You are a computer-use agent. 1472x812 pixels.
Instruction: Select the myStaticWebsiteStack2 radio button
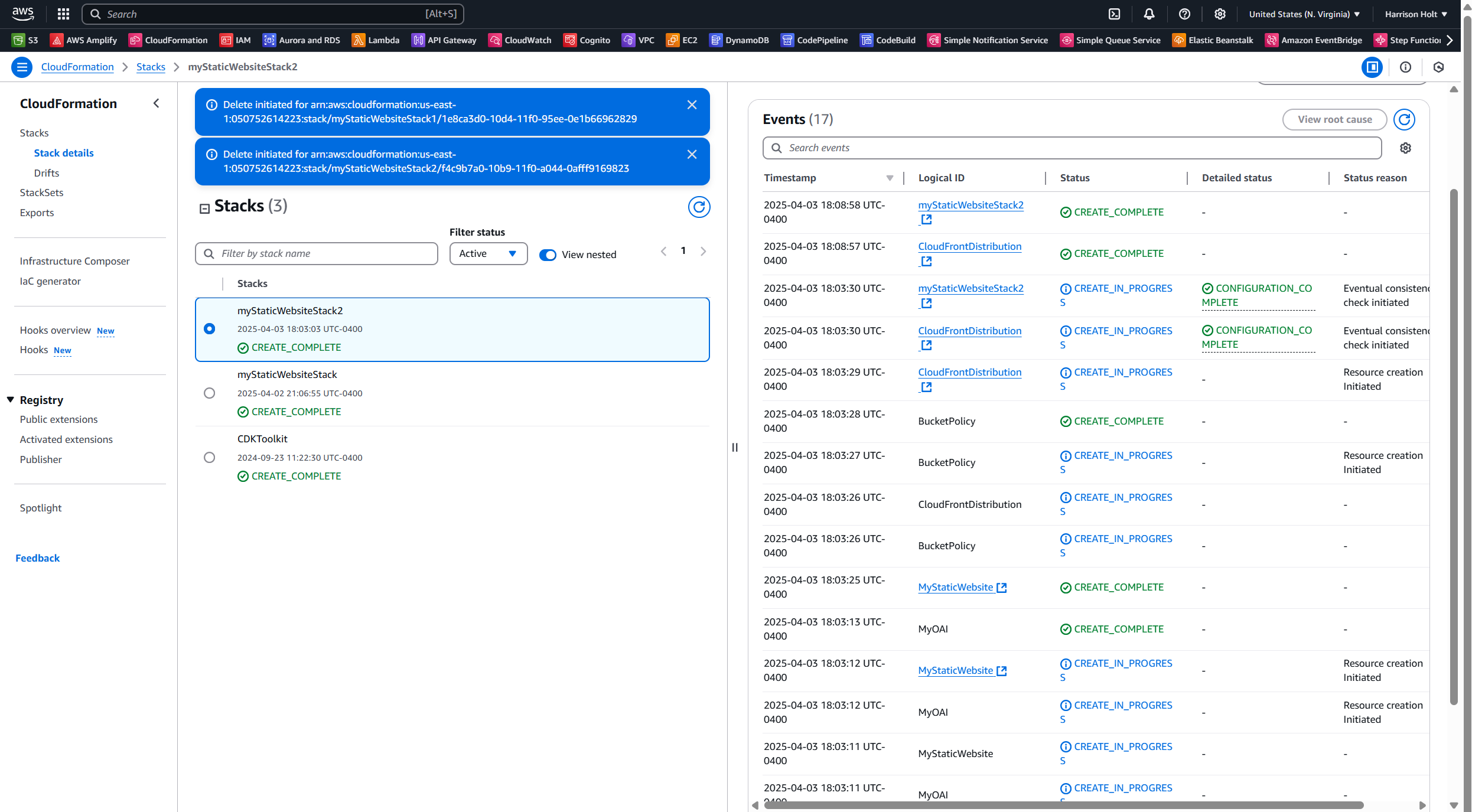click(x=209, y=328)
